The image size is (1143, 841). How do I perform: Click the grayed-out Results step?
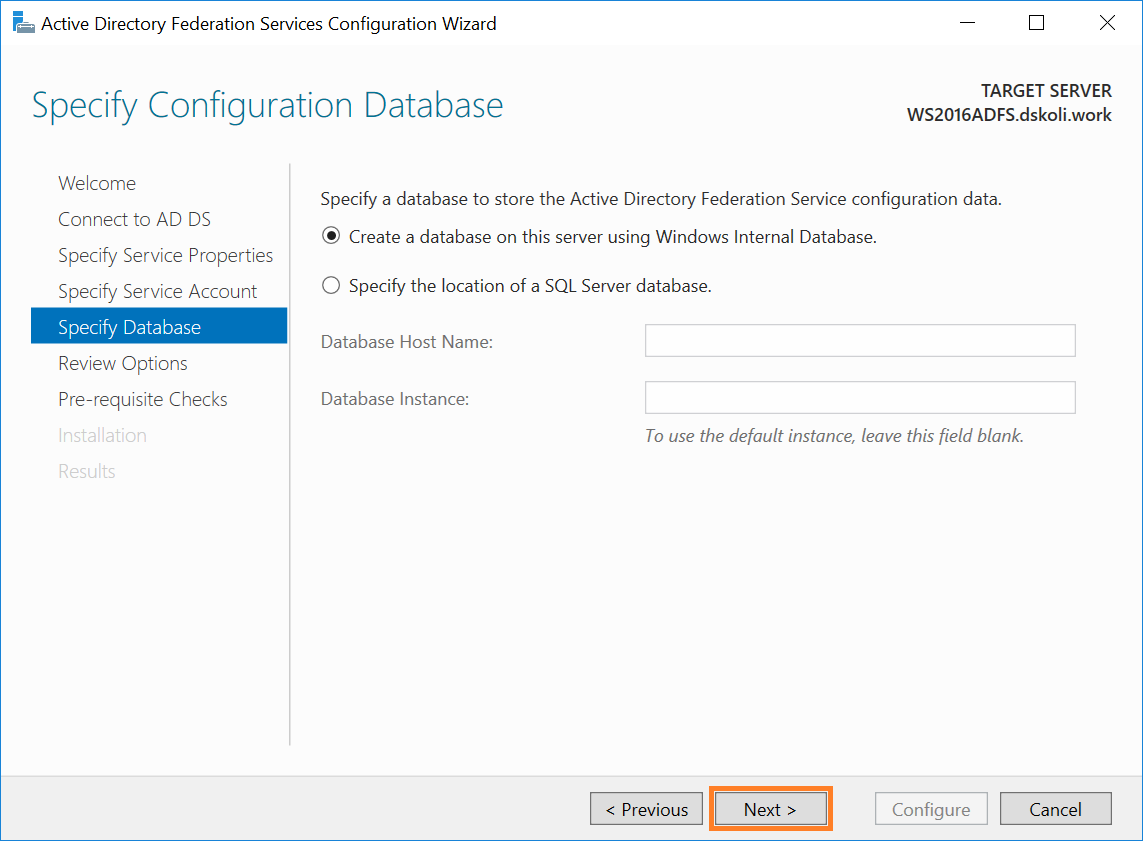pyautogui.click(x=87, y=472)
